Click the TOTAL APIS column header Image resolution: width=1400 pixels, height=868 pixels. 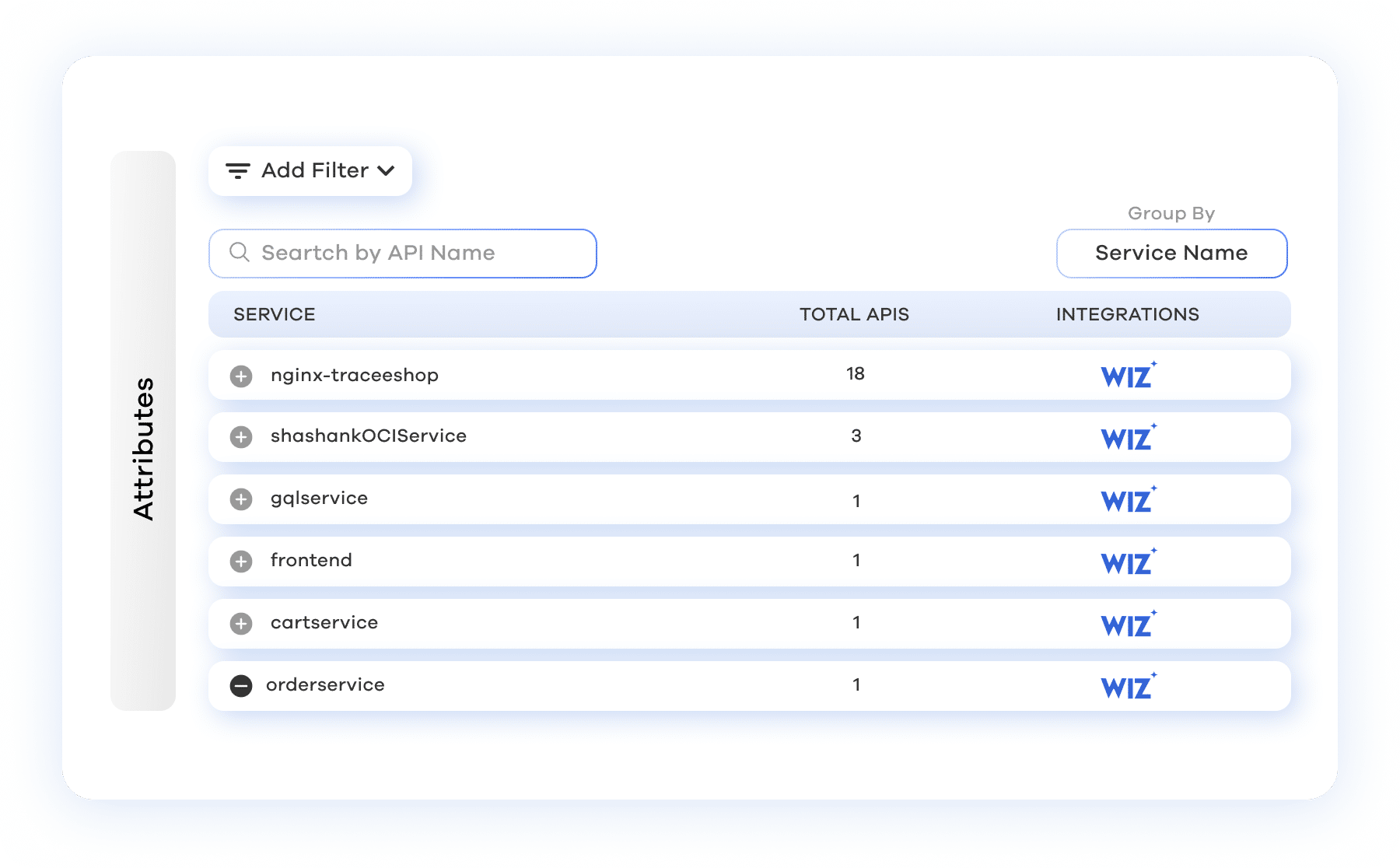click(x=854, y=314)
